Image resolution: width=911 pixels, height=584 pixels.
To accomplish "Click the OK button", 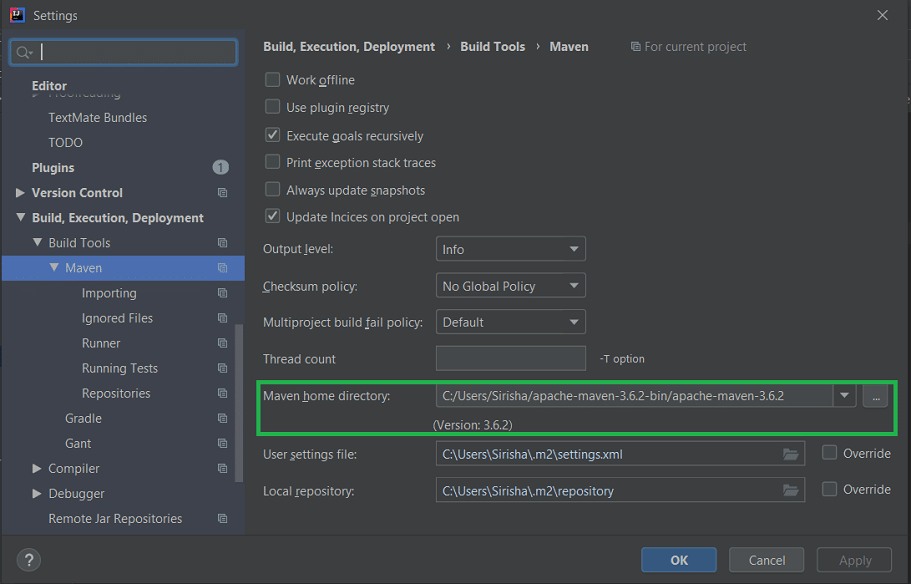I will click(x=679, y=560).
